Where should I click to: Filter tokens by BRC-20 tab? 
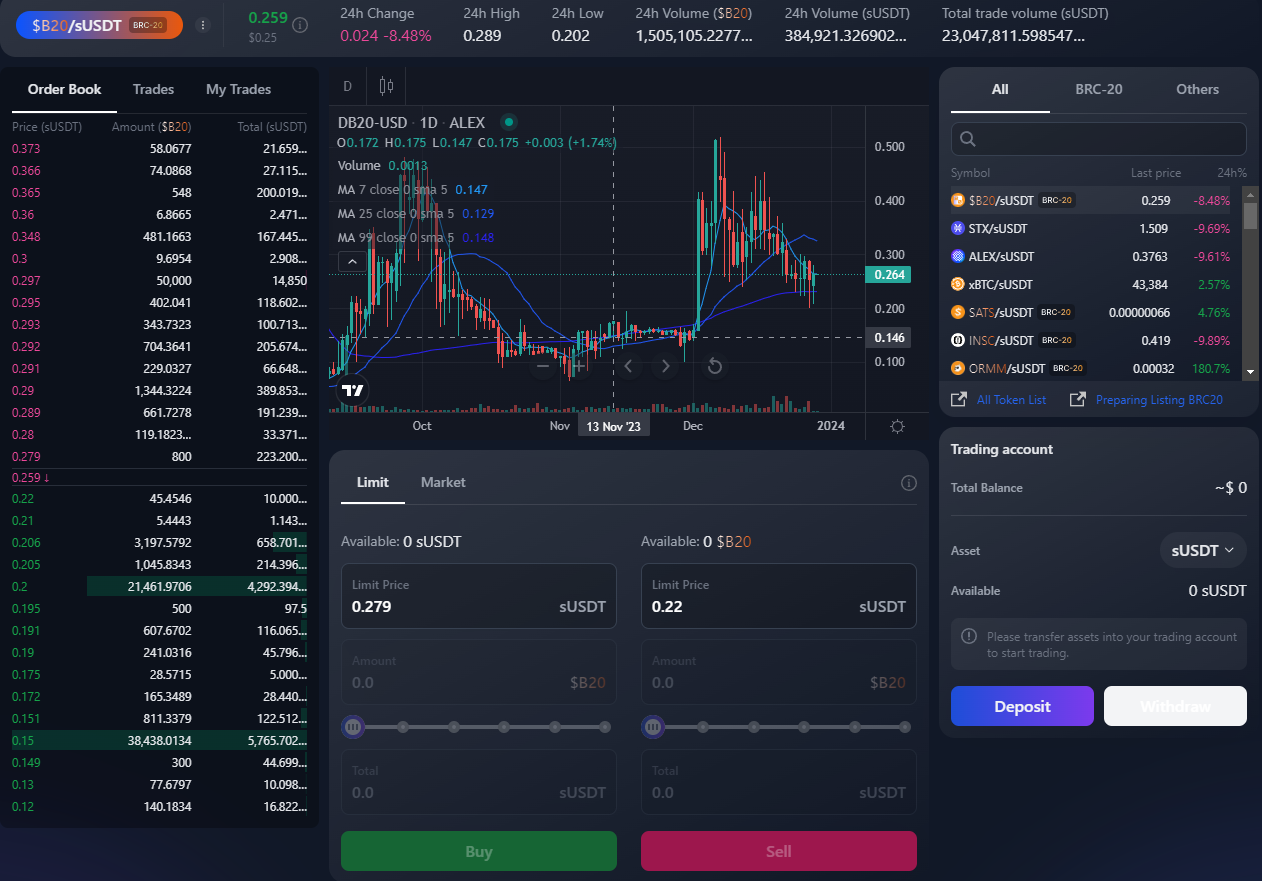tap(1099, 89)
